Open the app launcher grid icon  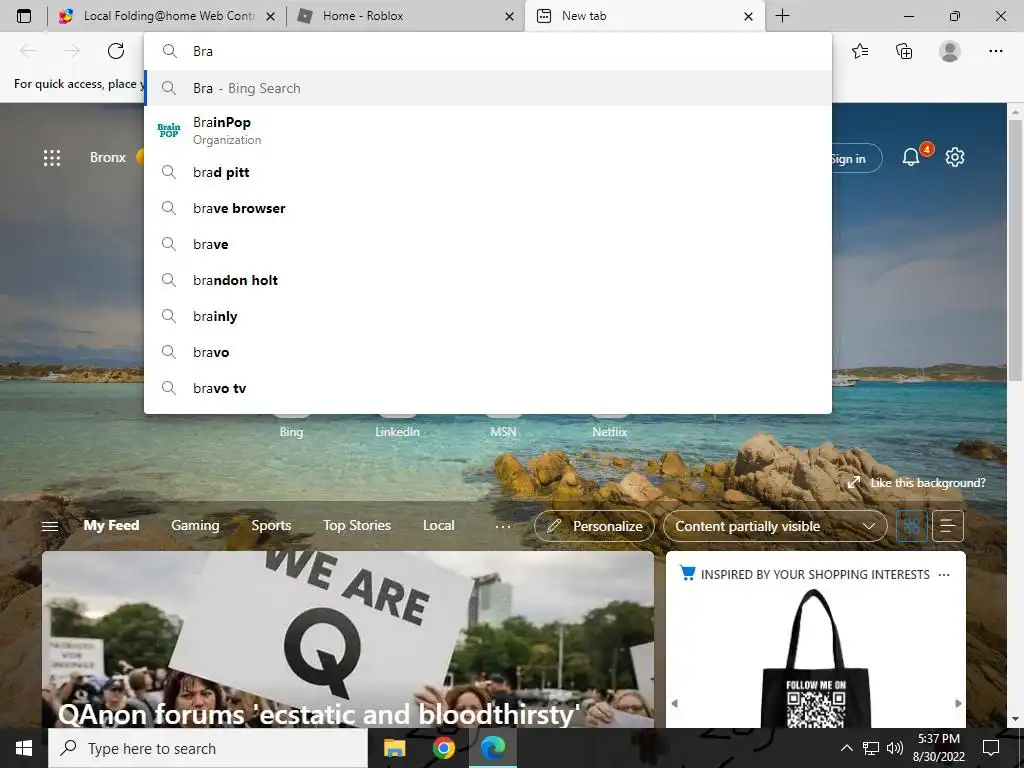(x=52, y=157)
